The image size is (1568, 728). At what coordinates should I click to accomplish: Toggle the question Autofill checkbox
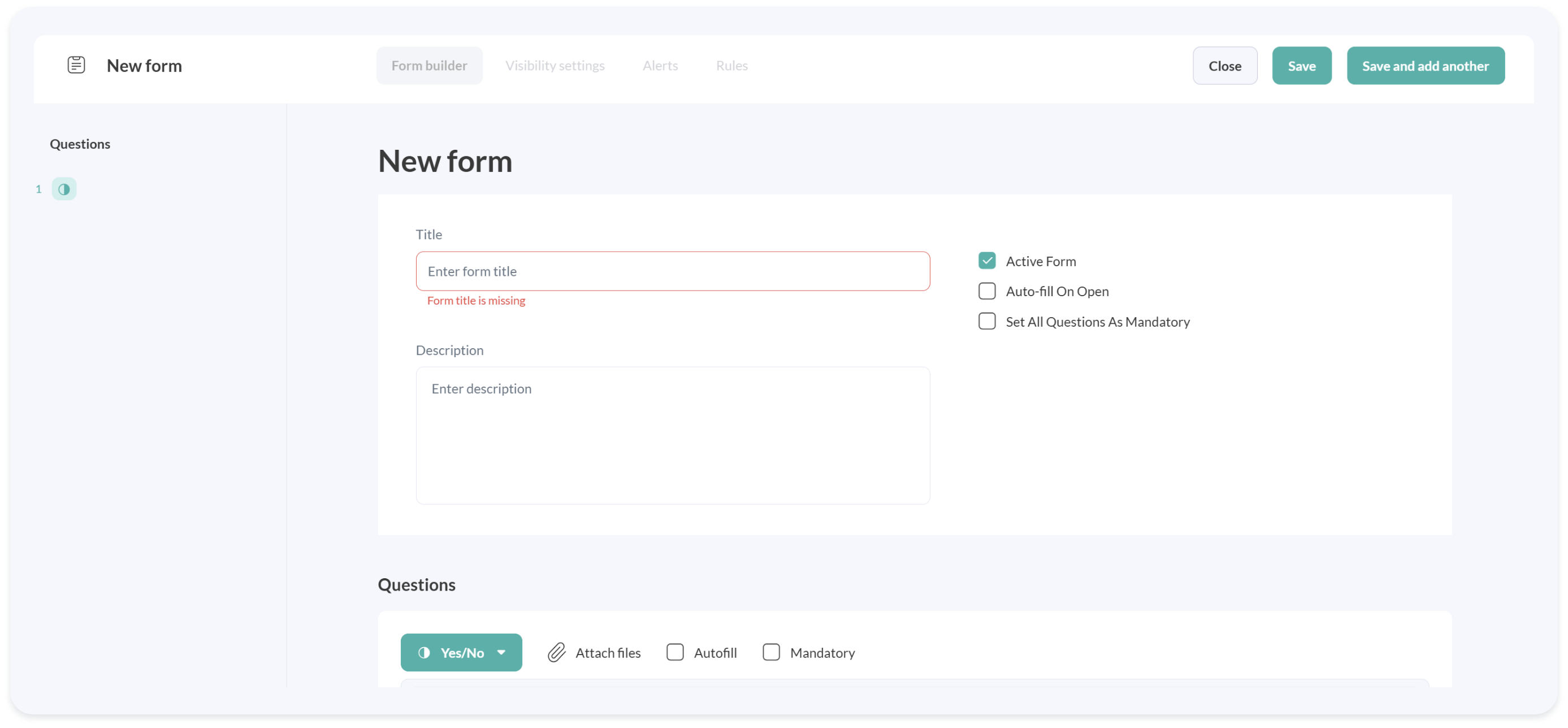(675, 652)
